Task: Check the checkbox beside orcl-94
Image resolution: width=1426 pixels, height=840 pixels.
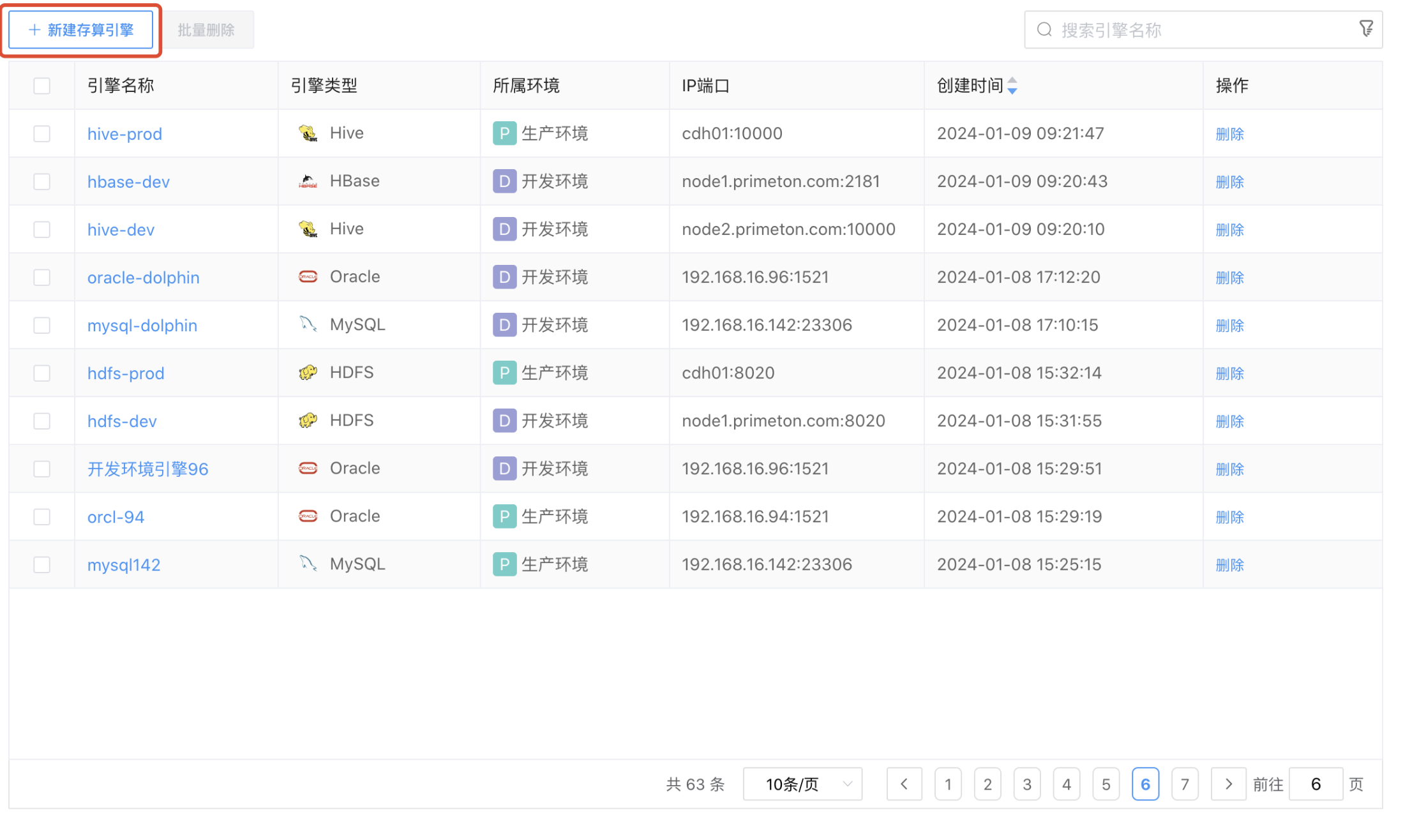Action: click(41, 516)
